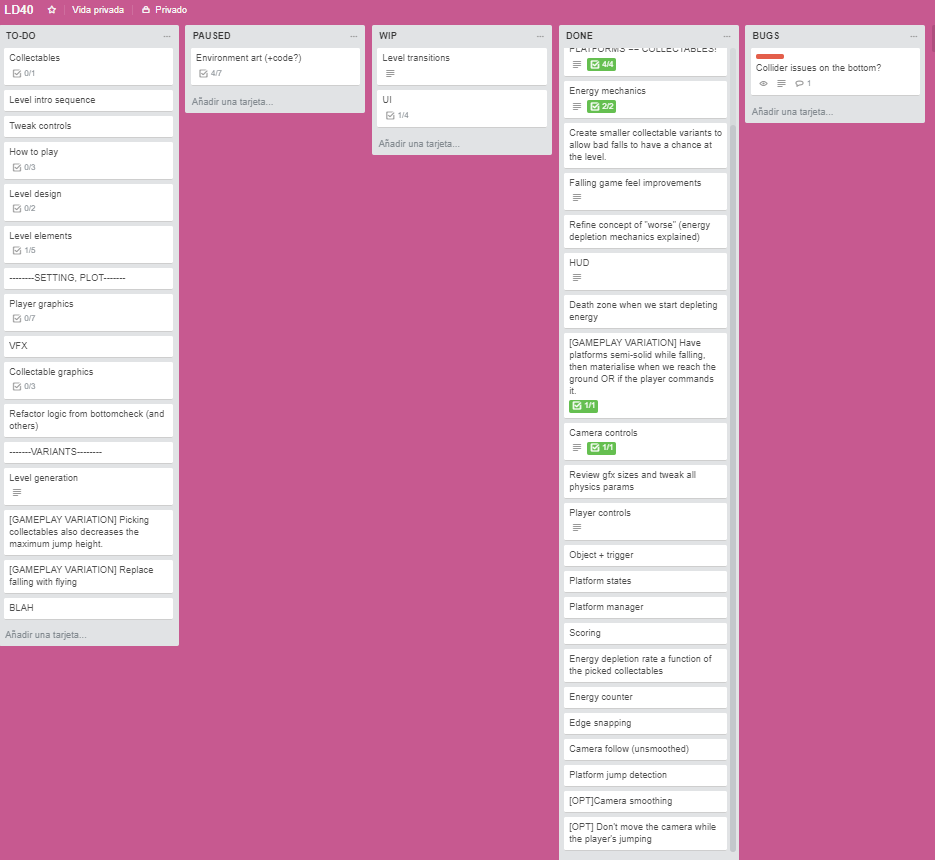Click the Privado visibility button
The image size is (935, 860).
pyautogui.click(x=164, y=10)
